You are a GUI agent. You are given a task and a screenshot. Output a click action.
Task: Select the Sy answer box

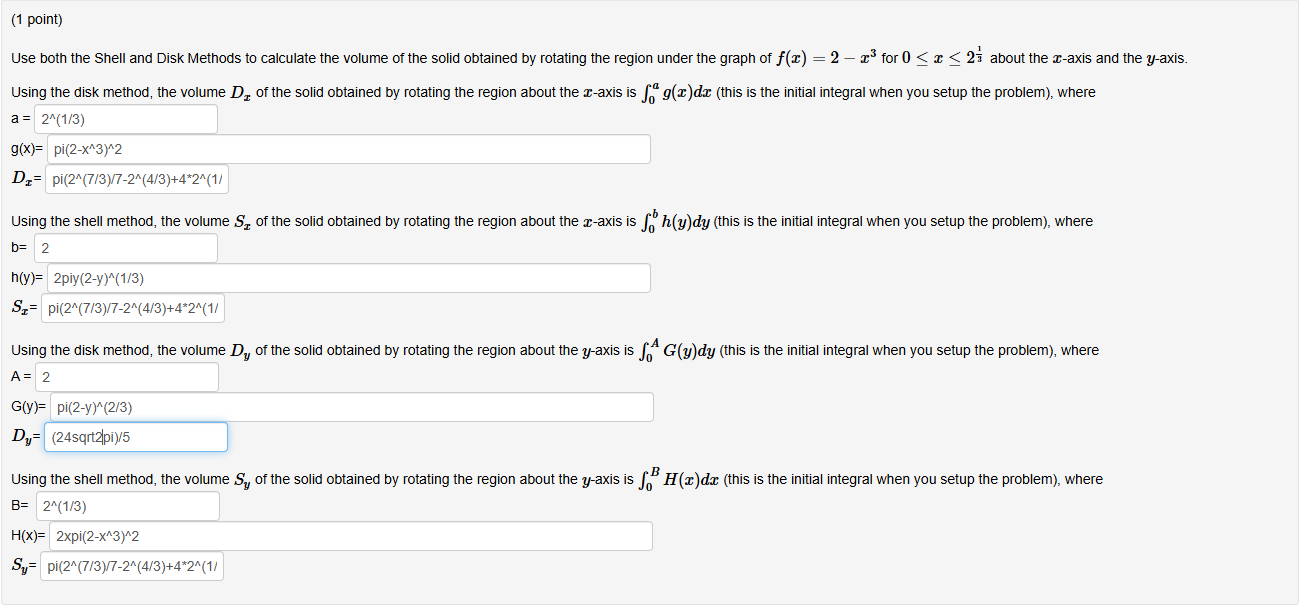(134, 565)
